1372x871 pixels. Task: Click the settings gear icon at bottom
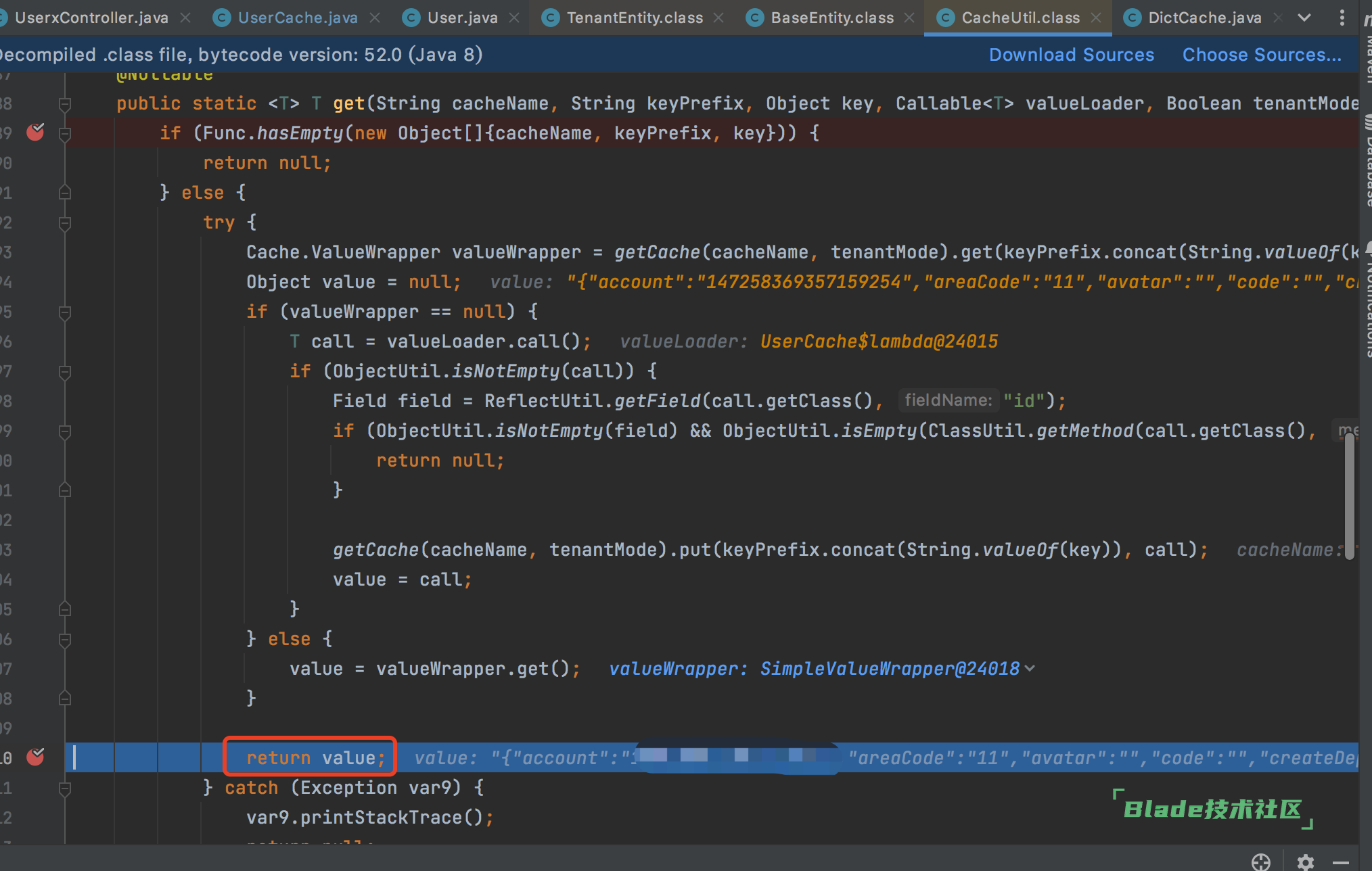[x=1306, y=862]
